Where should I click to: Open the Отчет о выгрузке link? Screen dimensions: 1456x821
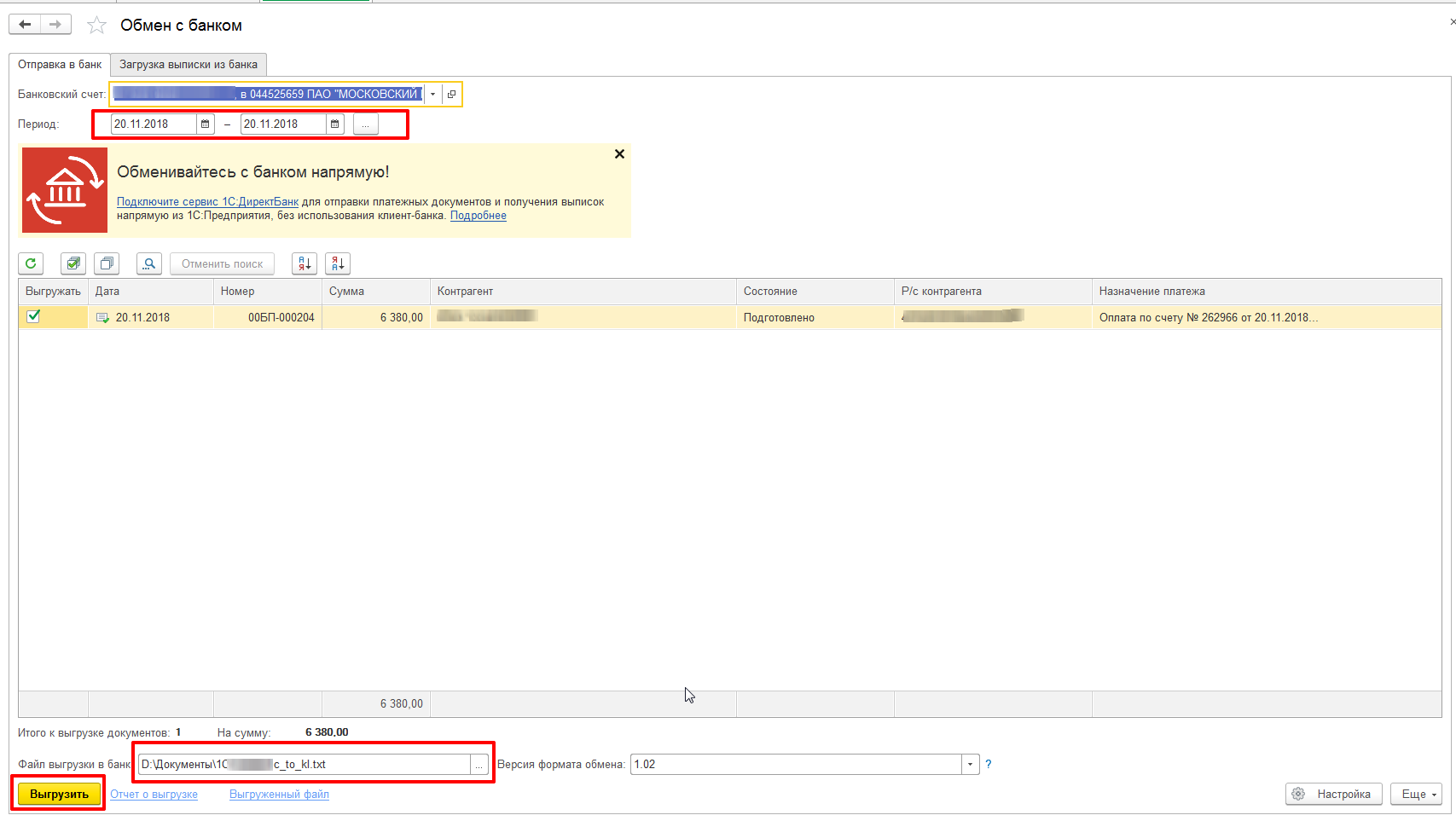click(x=154, y=795)
